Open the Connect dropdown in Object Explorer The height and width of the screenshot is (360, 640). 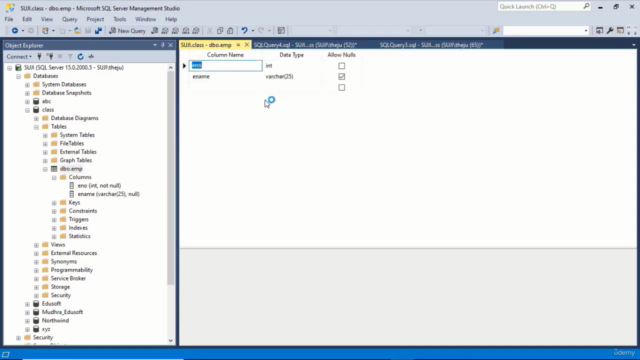click(x=19, y=56)
